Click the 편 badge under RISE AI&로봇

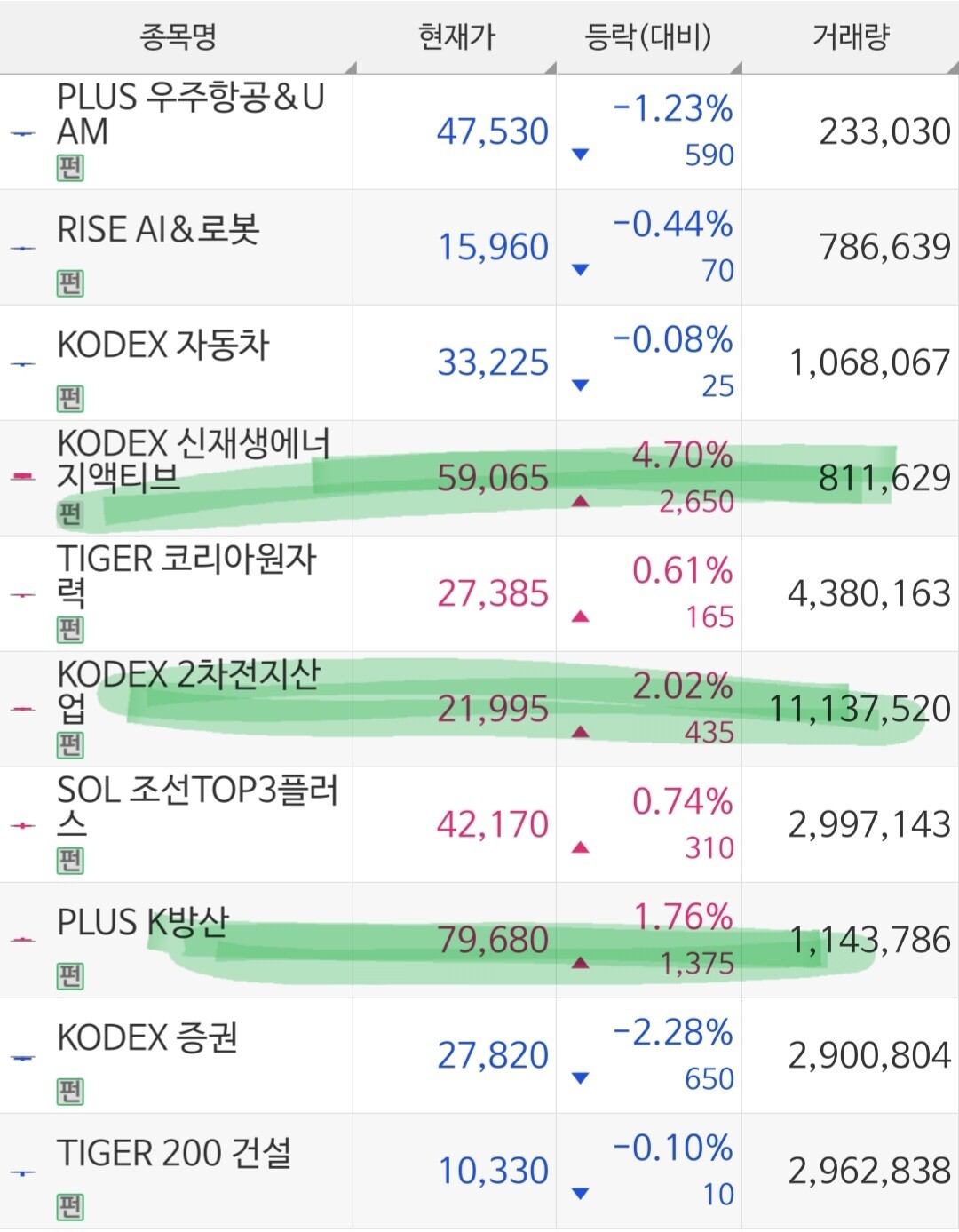click(x=70, y=283)
